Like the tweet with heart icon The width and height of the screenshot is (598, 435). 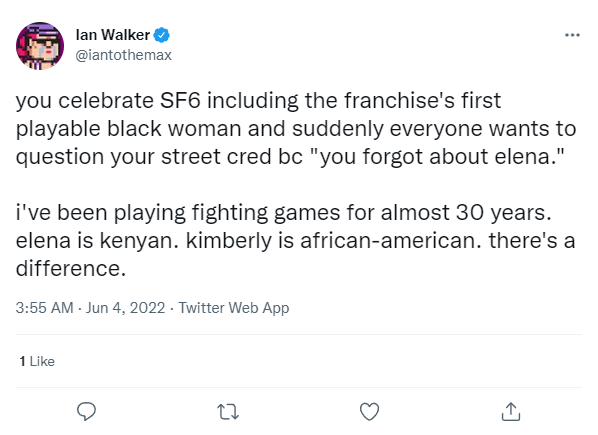point(370,411)
